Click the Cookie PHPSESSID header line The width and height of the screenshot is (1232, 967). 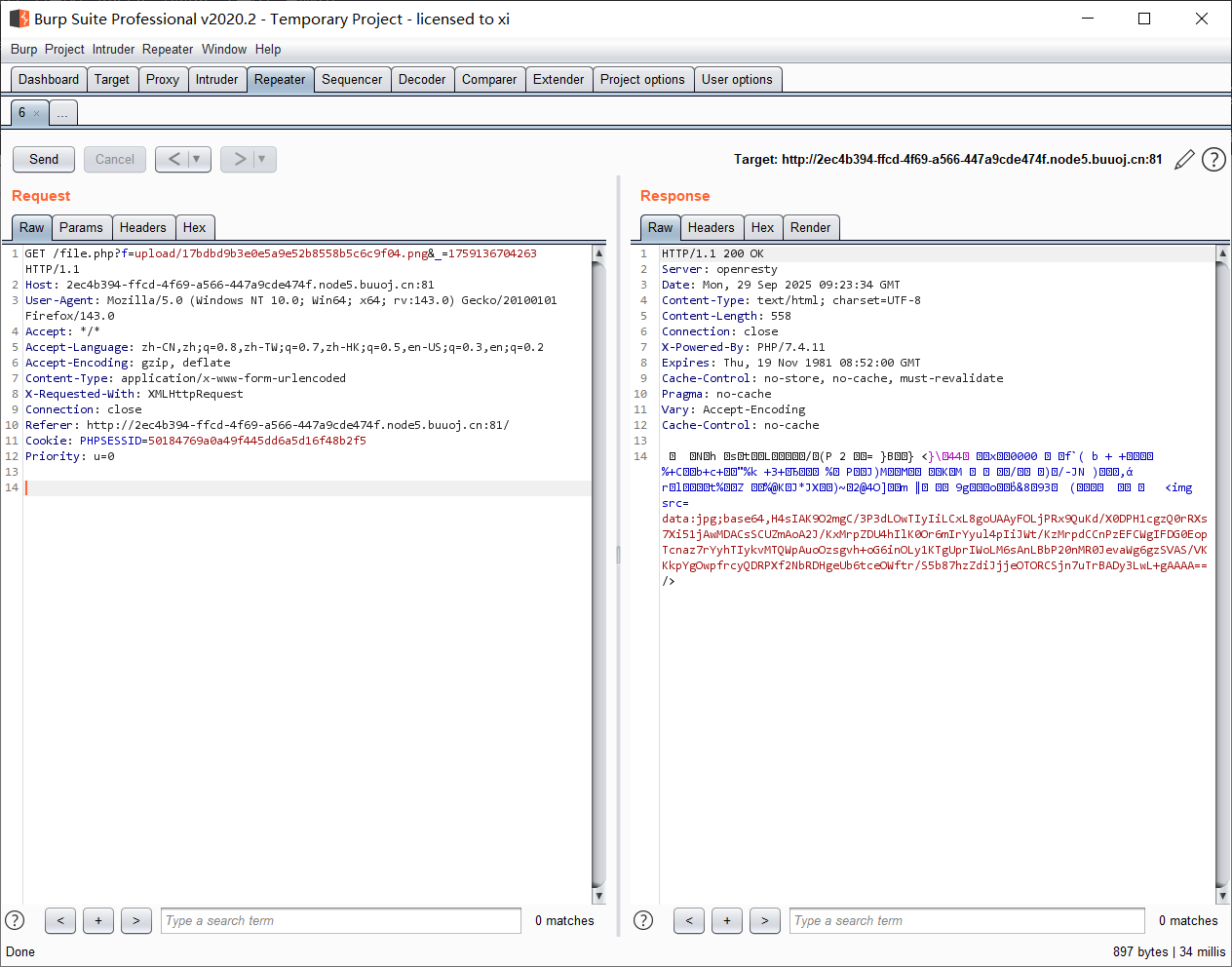tap(196, 441)
